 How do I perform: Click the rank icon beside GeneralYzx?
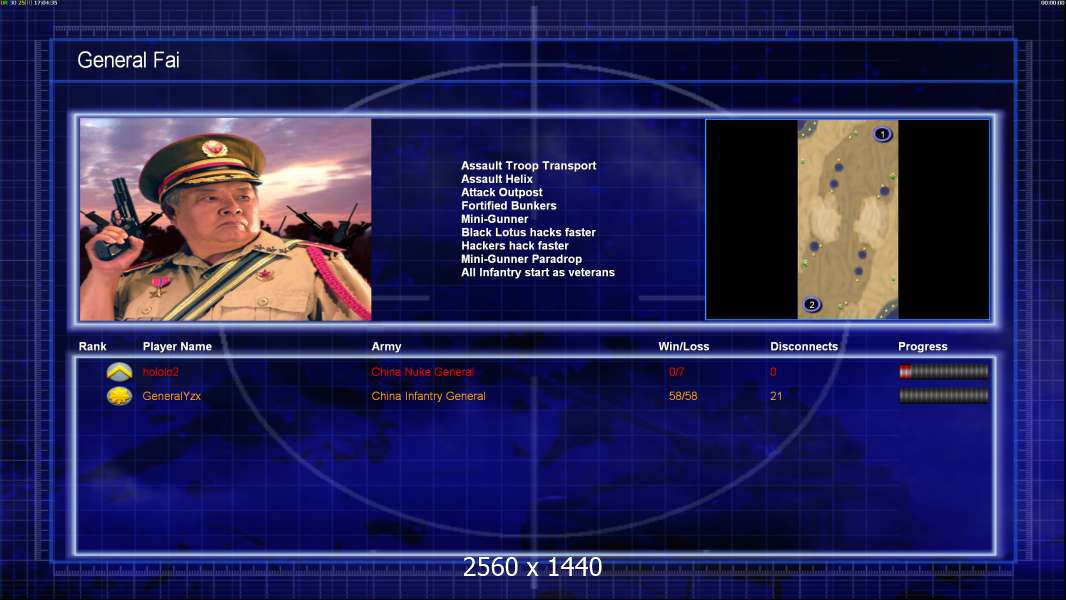click(119, 395)
